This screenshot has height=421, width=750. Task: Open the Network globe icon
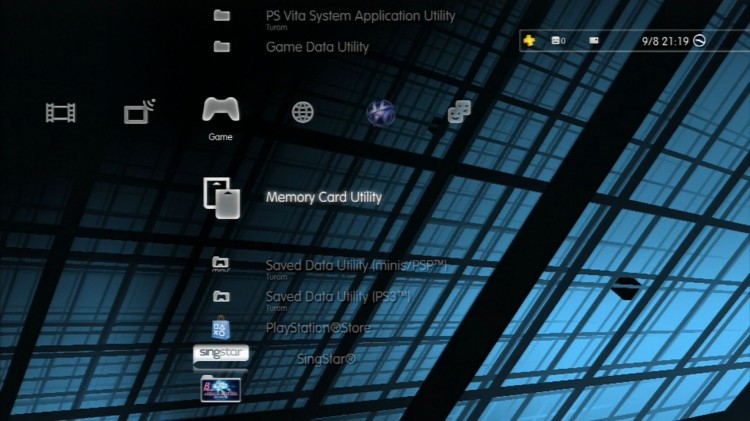point(303,112)
